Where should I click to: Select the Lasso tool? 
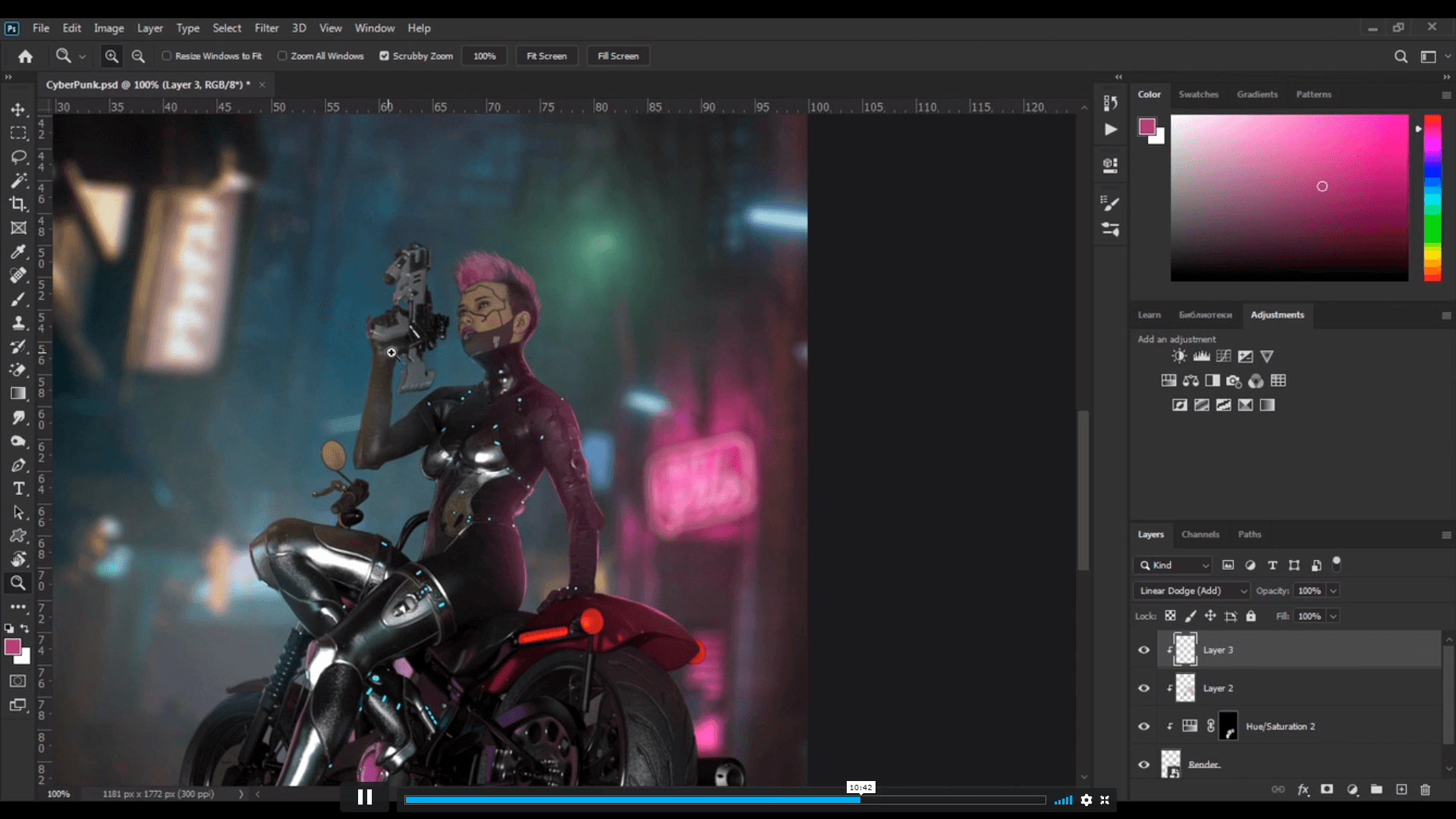(x=18, y=156)
